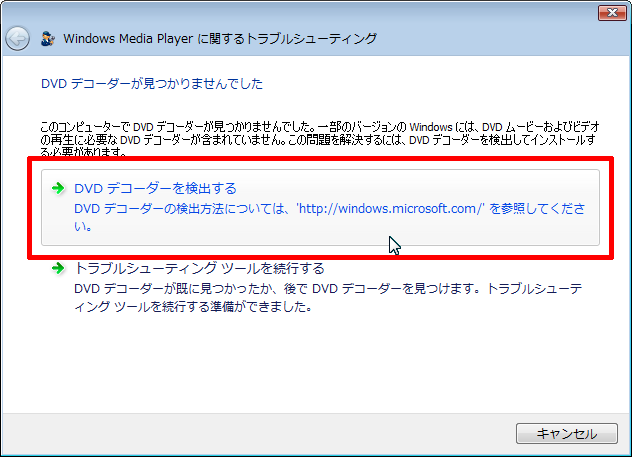Click the troubleshooter wizard icon in title
The image size is (632, 457).
(x=48, y=39)
